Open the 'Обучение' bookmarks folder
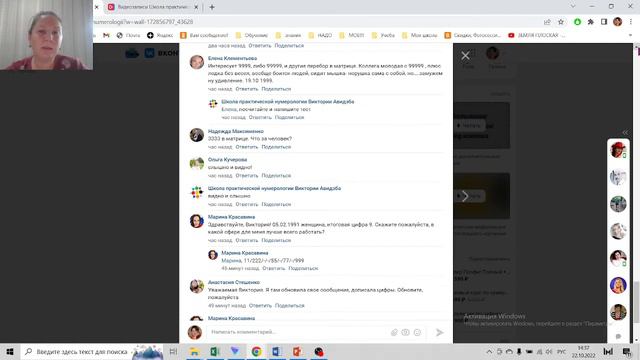640x360 pixels. click(252, 36)
